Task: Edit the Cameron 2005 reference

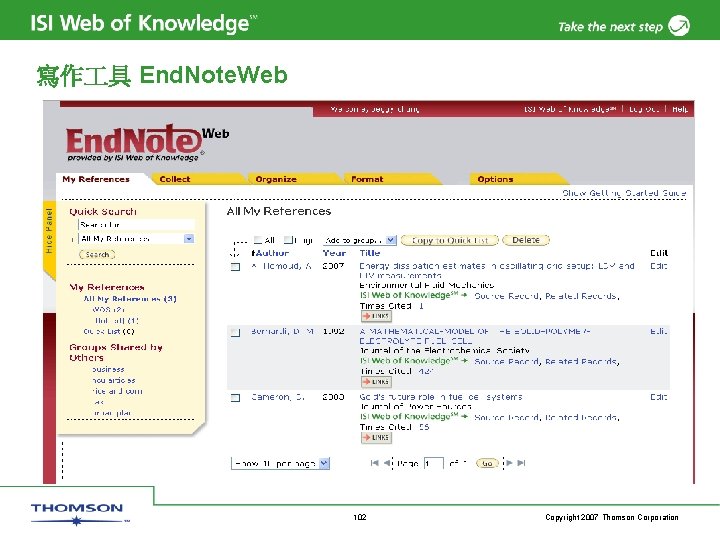Action: 658,397
